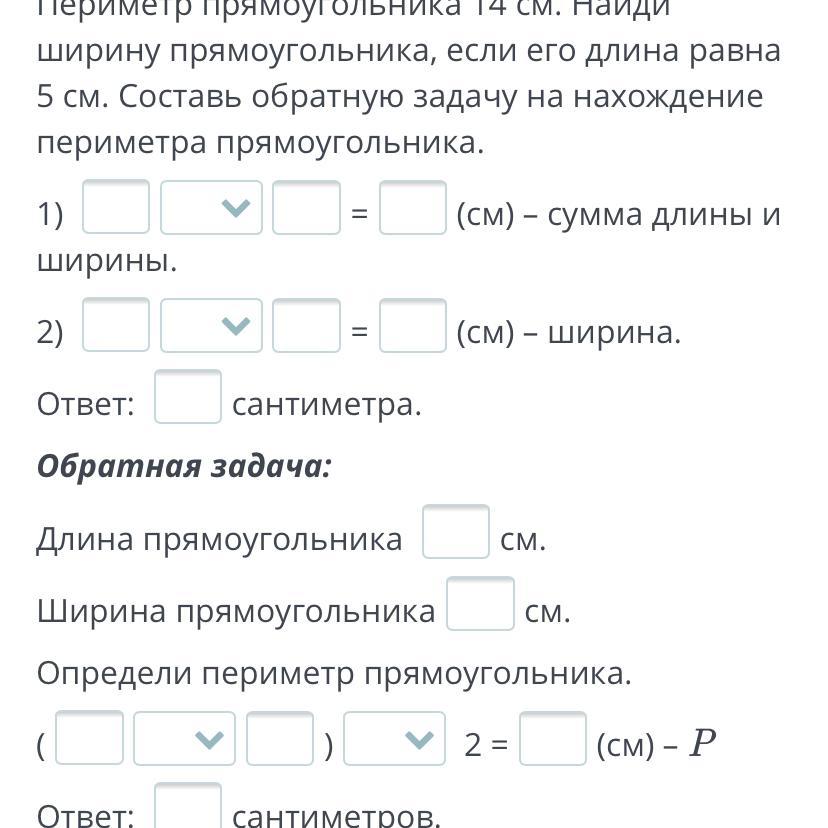The image size is (828, 828).
Task: Click first number field in step 2
Action: point(116,326)
